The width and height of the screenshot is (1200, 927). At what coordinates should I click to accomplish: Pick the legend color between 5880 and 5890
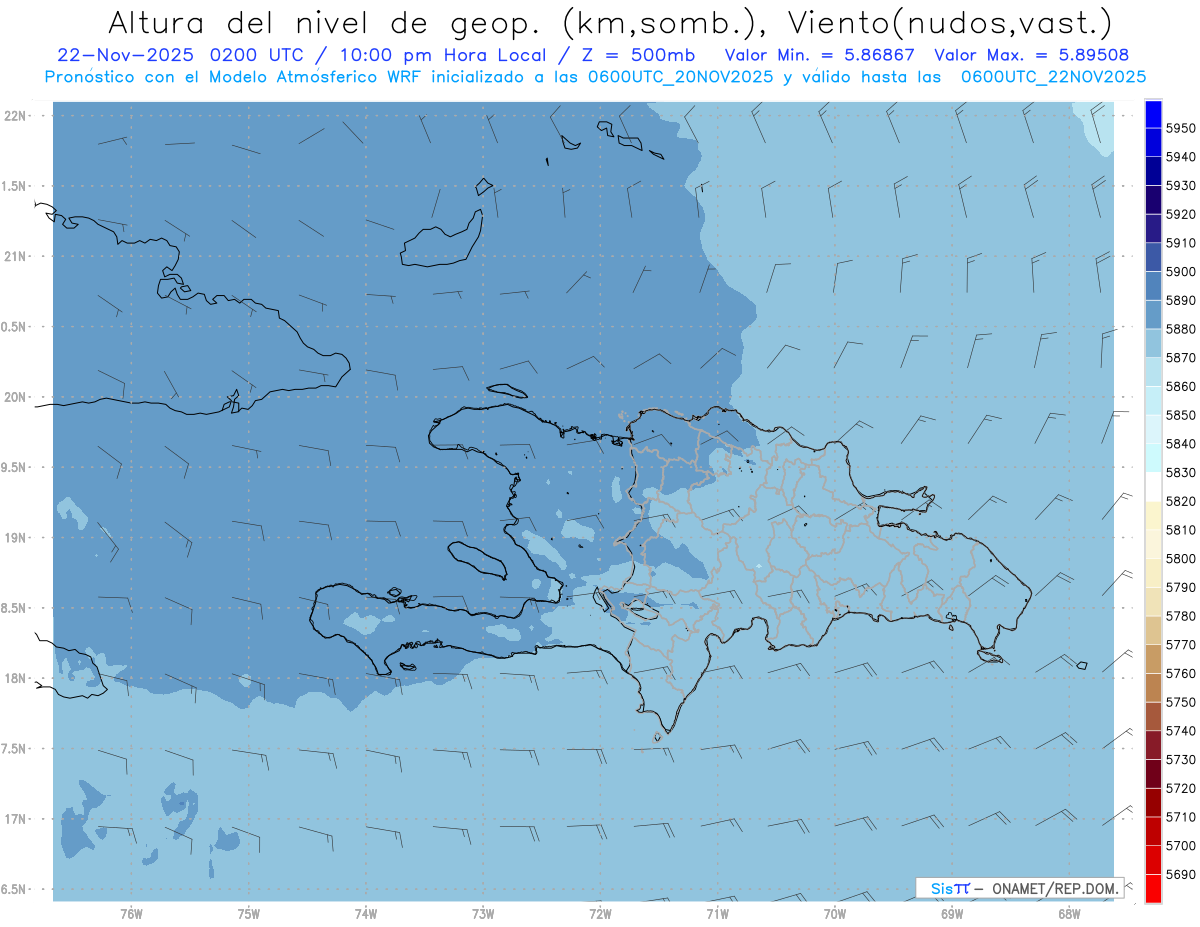(x=1153, y=314)
